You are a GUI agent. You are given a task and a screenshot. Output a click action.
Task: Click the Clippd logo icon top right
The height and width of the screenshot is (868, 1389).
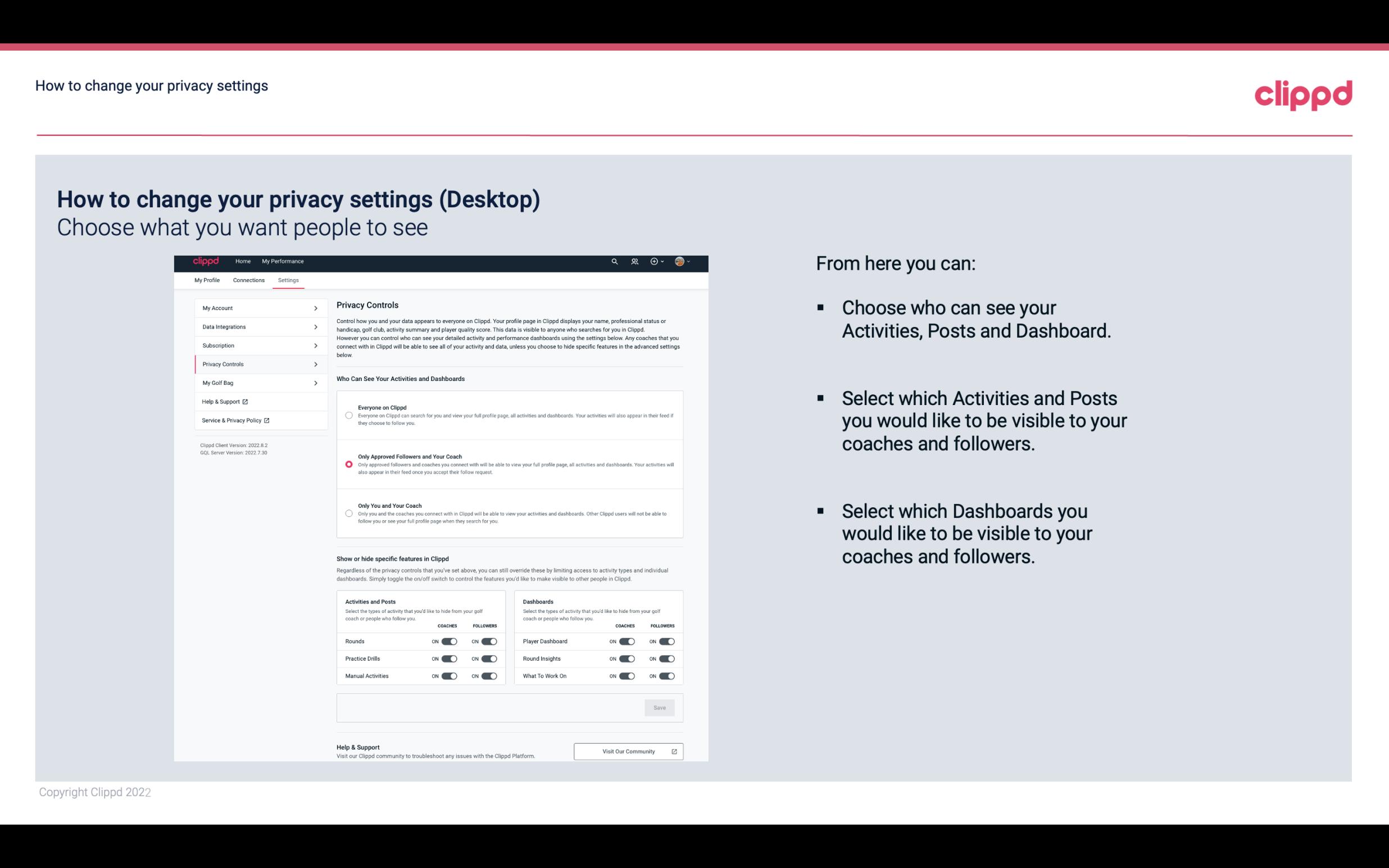click(1303, 95)
